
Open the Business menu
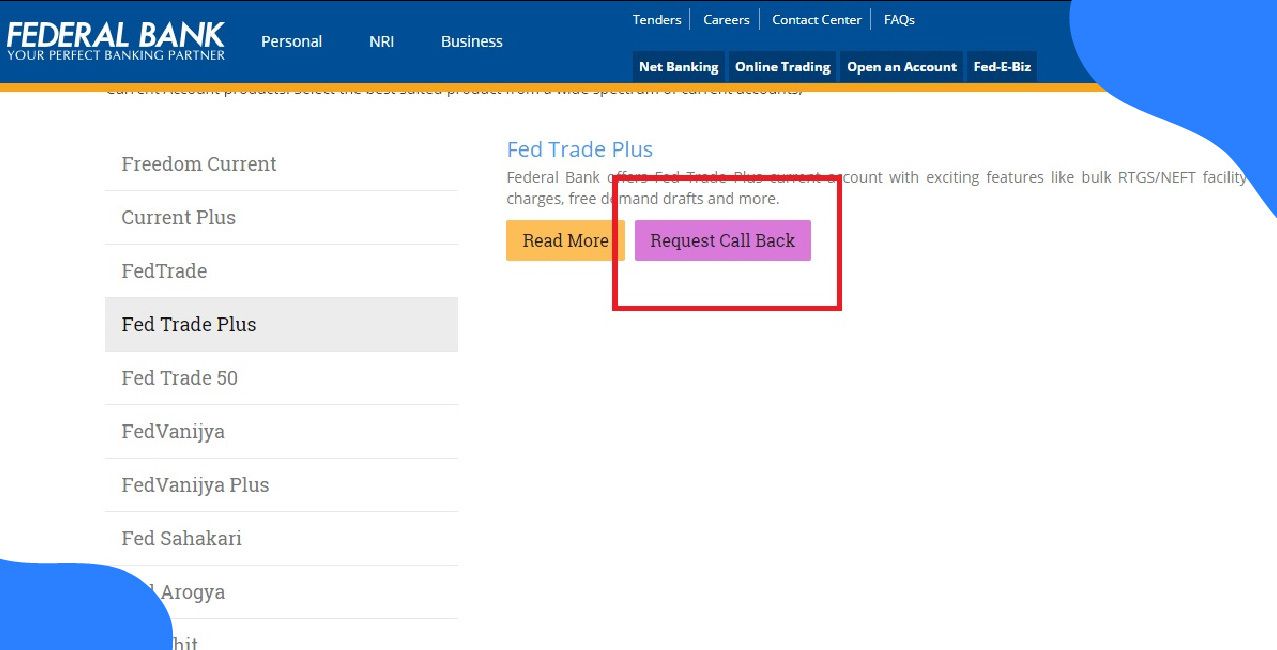coord(471,42)
